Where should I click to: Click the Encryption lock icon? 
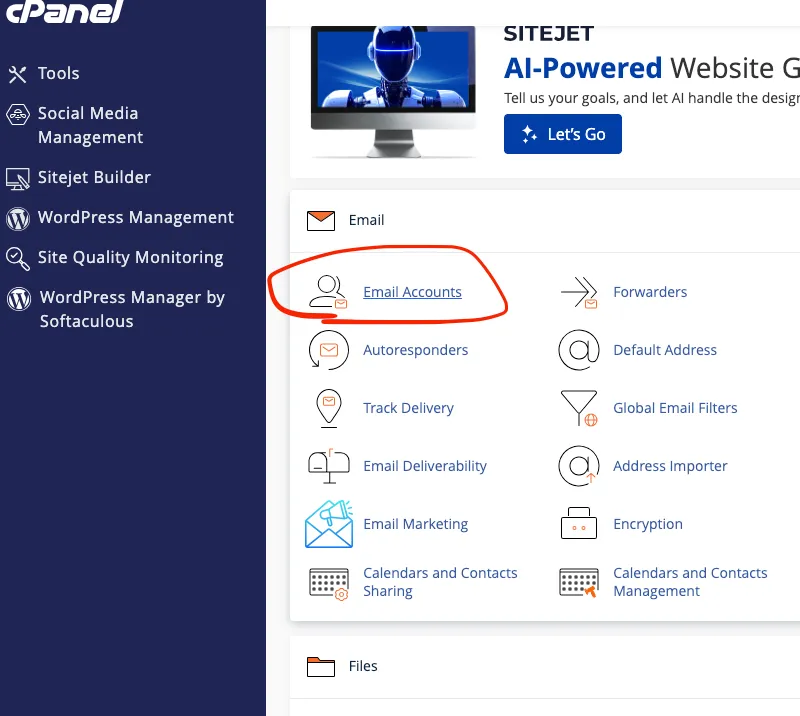coord(579,523)
